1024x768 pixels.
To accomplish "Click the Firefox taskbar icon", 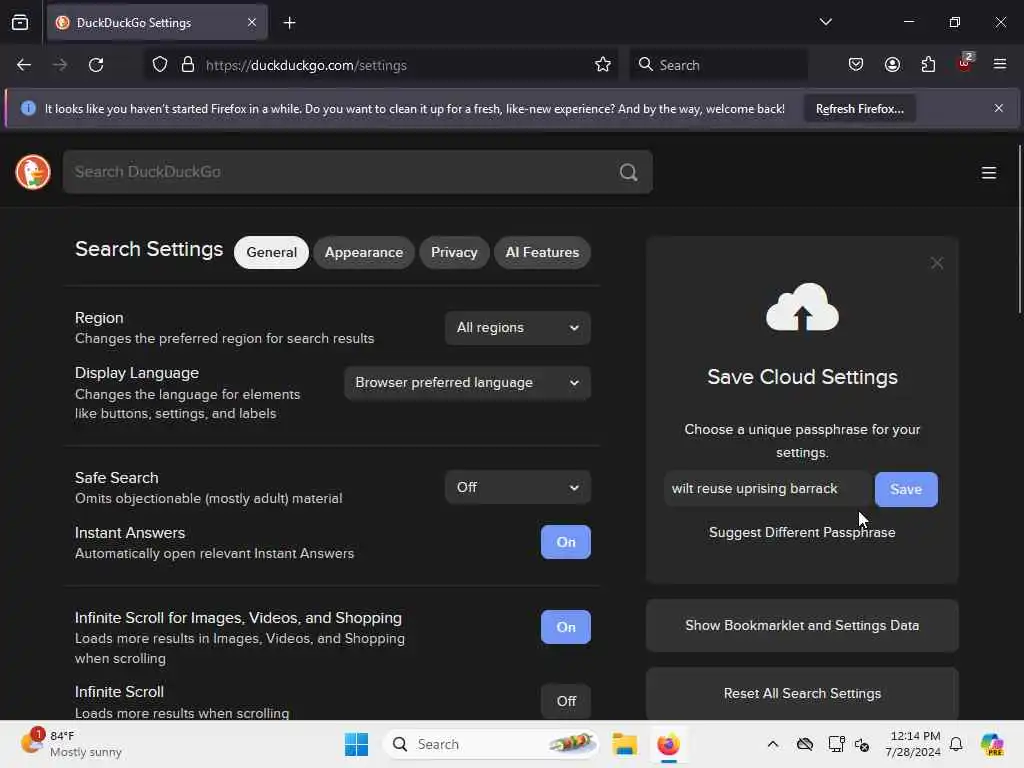I will (x=668, y=744).
